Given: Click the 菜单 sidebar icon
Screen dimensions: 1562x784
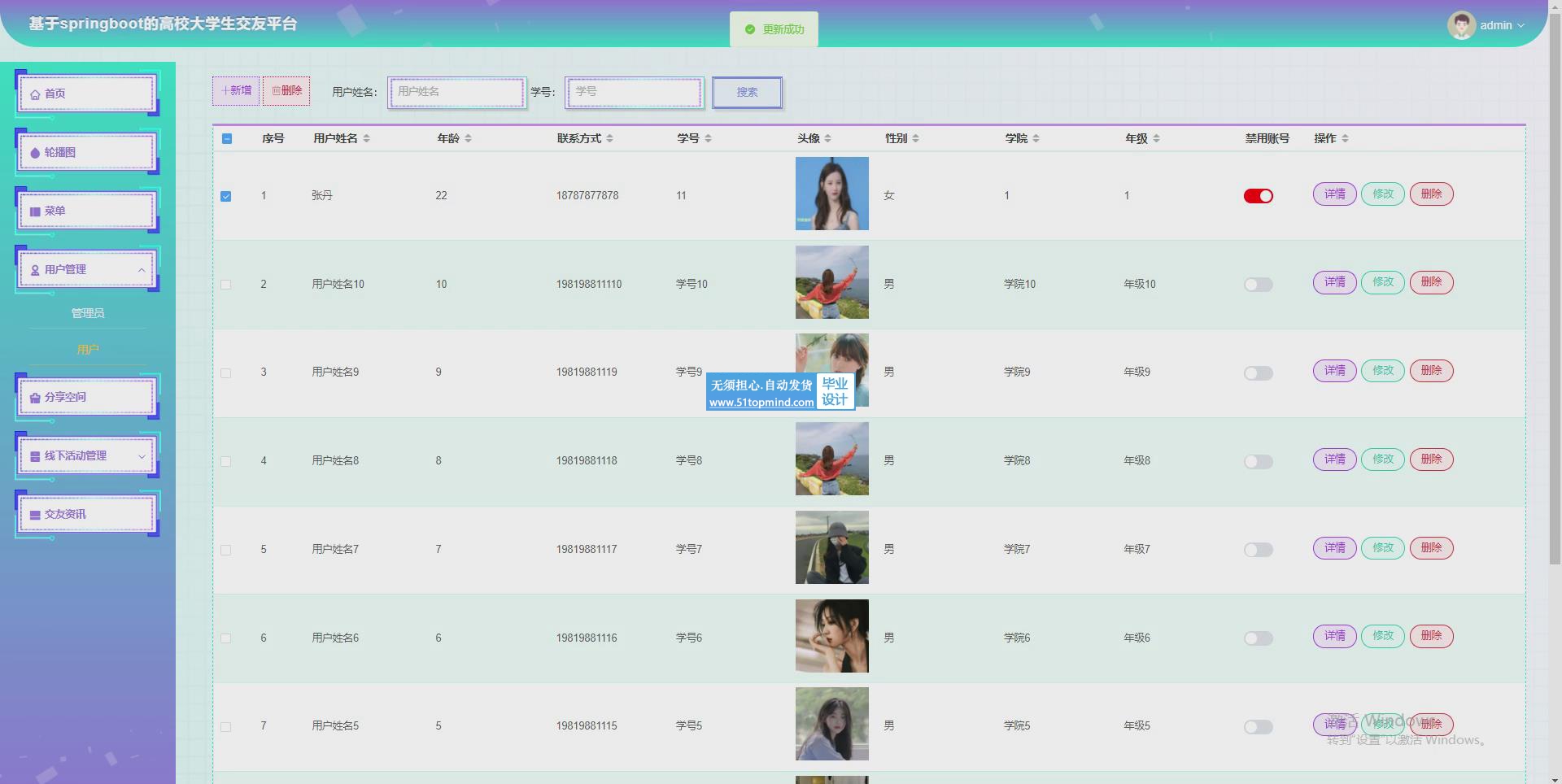Looking at the screenshot, I should [x=35, y=211].
